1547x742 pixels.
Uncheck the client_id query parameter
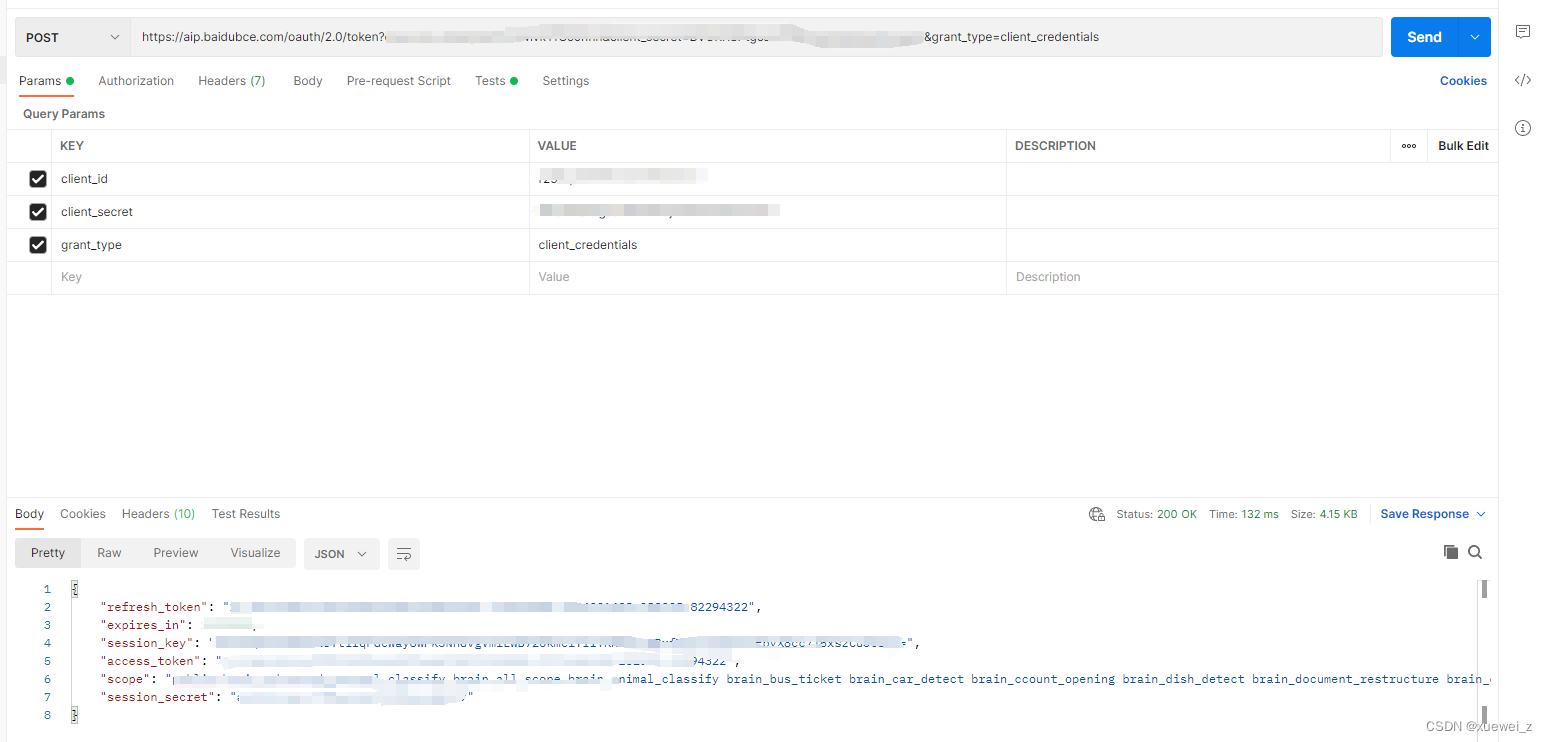[37, 178]
